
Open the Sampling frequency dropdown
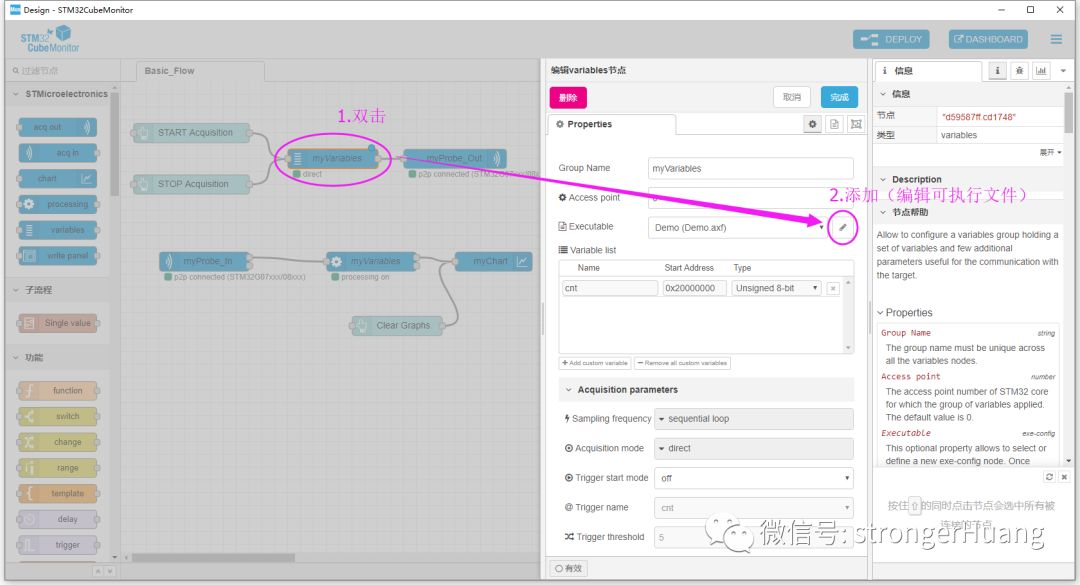754,419
